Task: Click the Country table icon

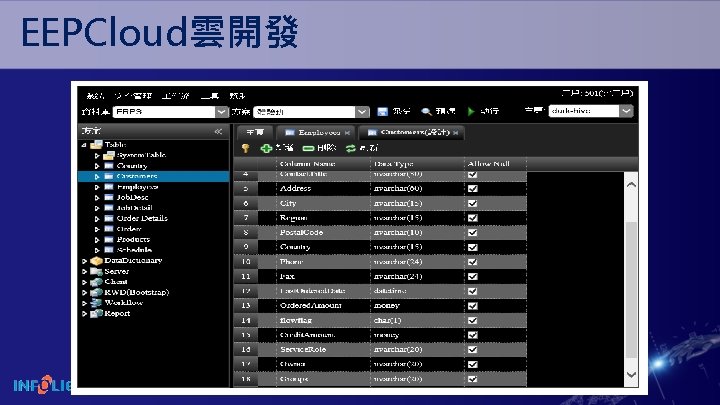Action: 109,166
